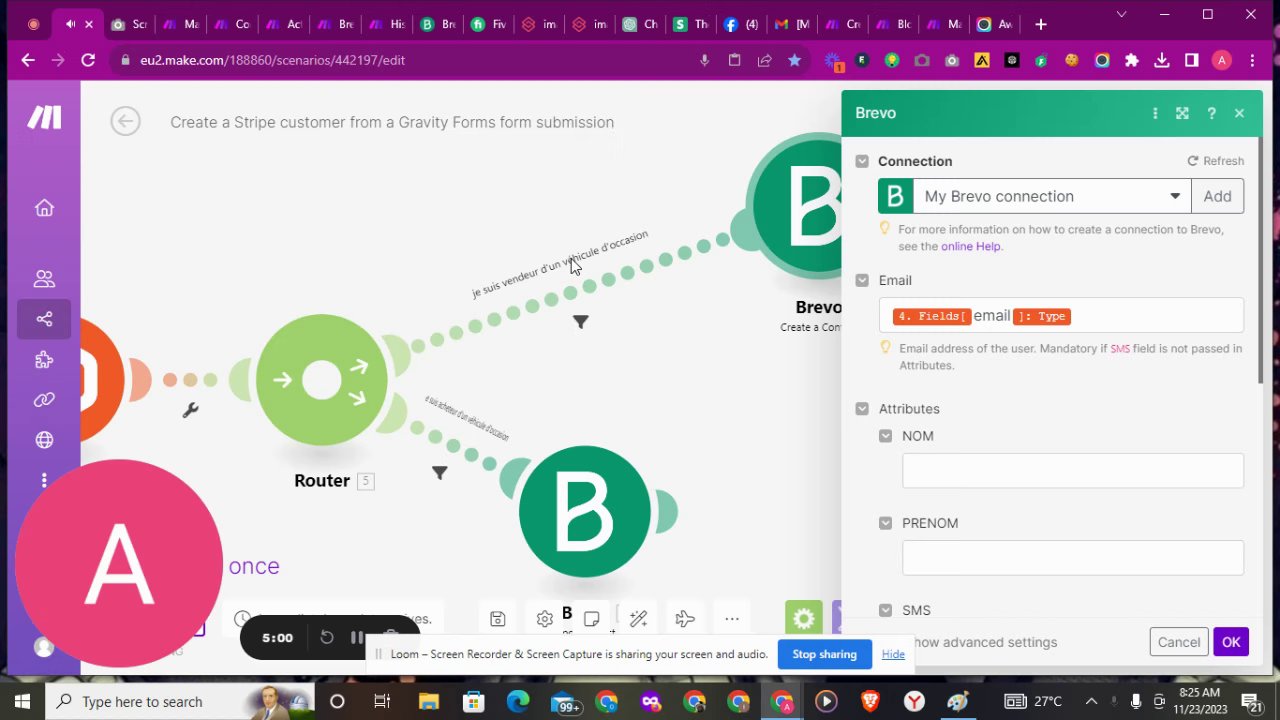This screenshot has width=1280, height=720.
Task: Toggle the Attributes checkbox
Action: coord(862,408)
